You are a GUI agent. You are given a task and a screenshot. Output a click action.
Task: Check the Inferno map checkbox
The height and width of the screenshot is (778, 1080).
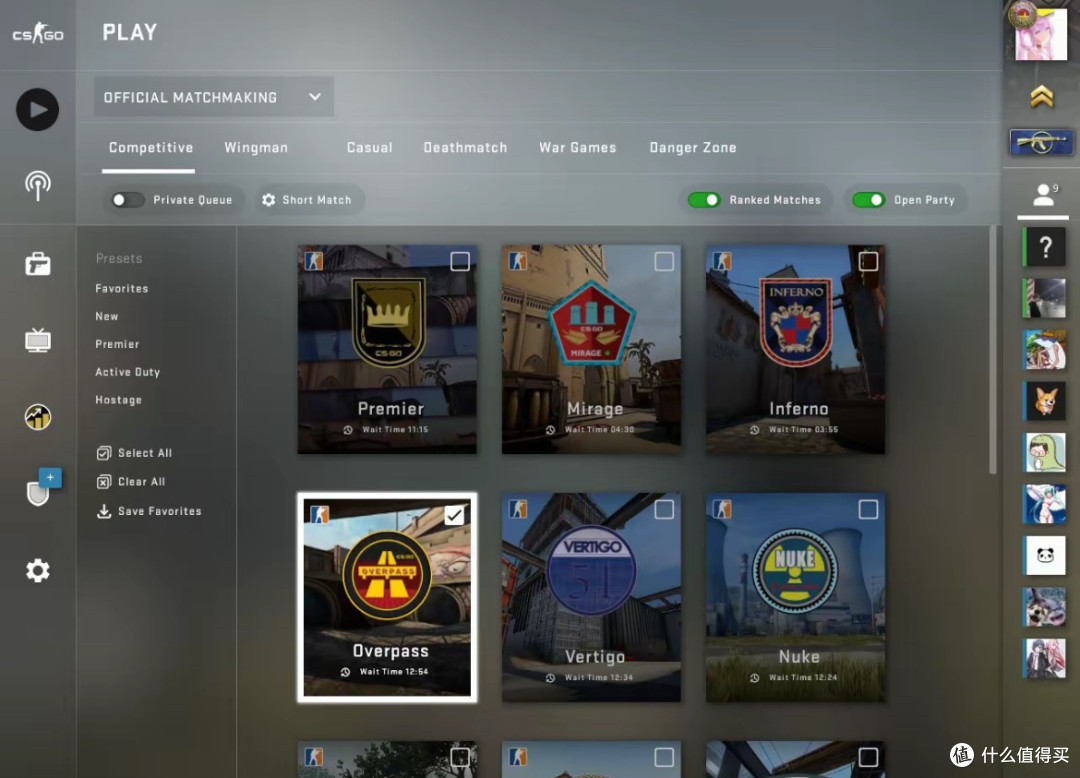(869, 262)
